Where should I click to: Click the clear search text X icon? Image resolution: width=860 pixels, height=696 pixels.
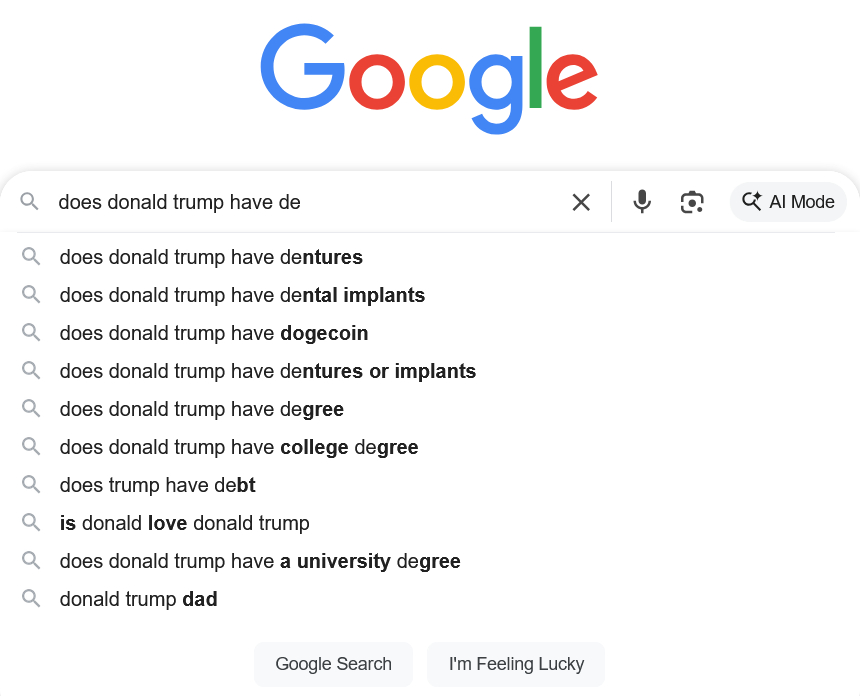coord(581,202)
